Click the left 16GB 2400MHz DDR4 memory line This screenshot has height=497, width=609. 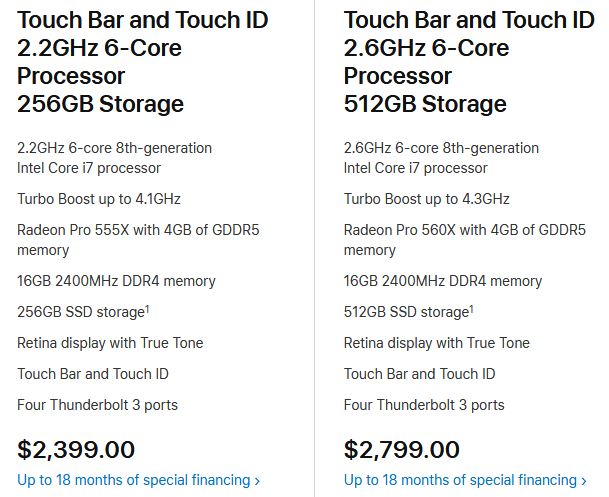click(116, 281)
